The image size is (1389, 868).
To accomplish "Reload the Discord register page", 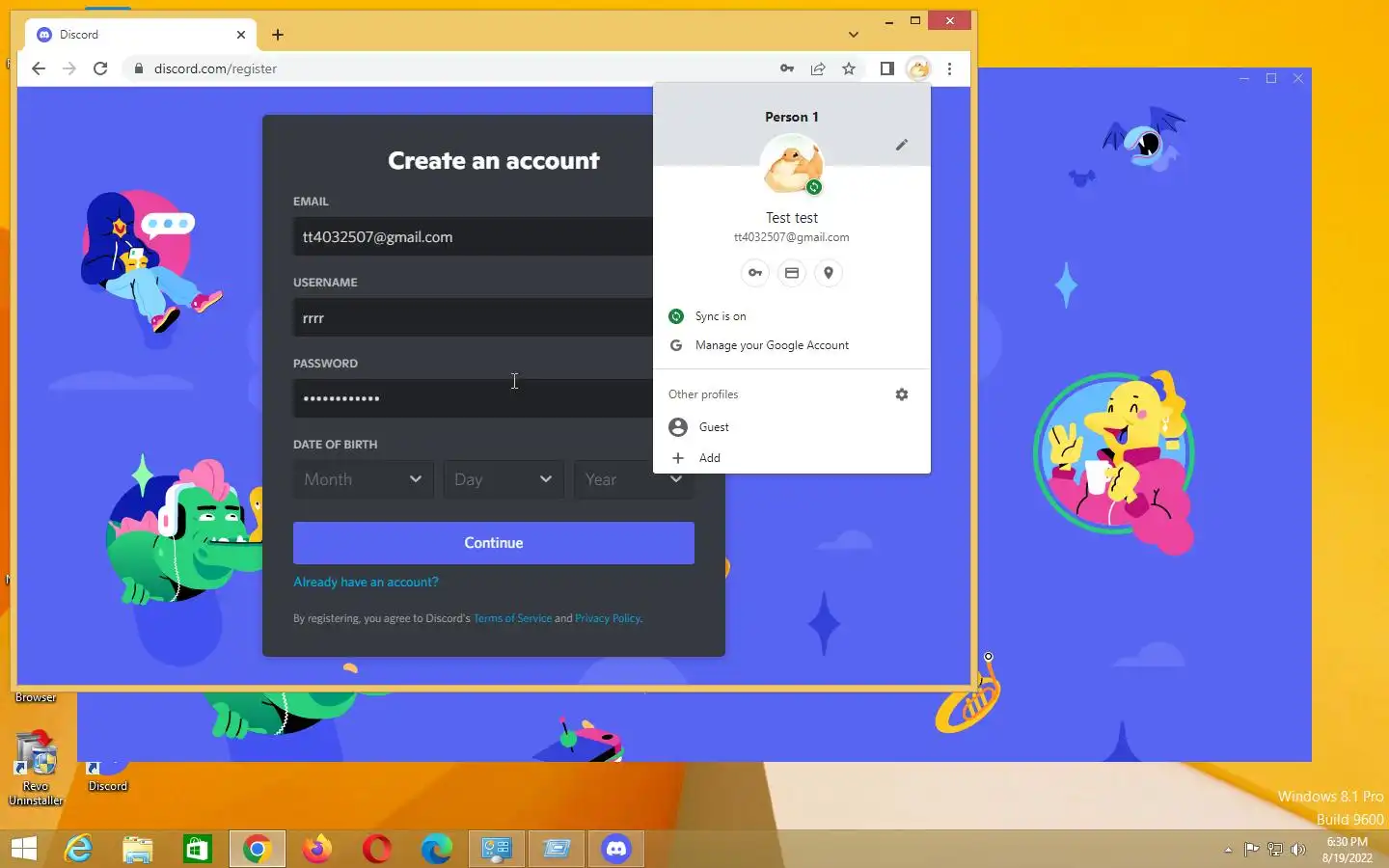I will coord(100,68).
